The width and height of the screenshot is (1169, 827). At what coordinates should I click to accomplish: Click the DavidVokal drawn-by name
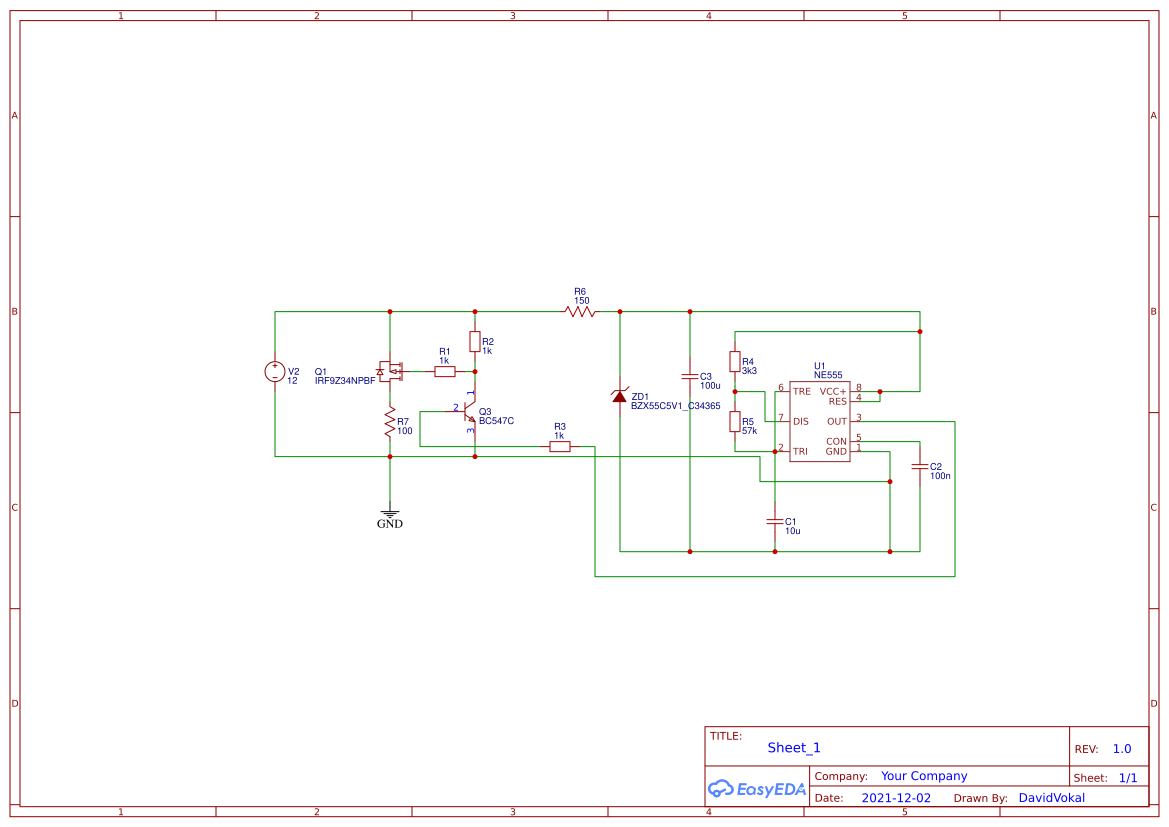point(1051,798)
